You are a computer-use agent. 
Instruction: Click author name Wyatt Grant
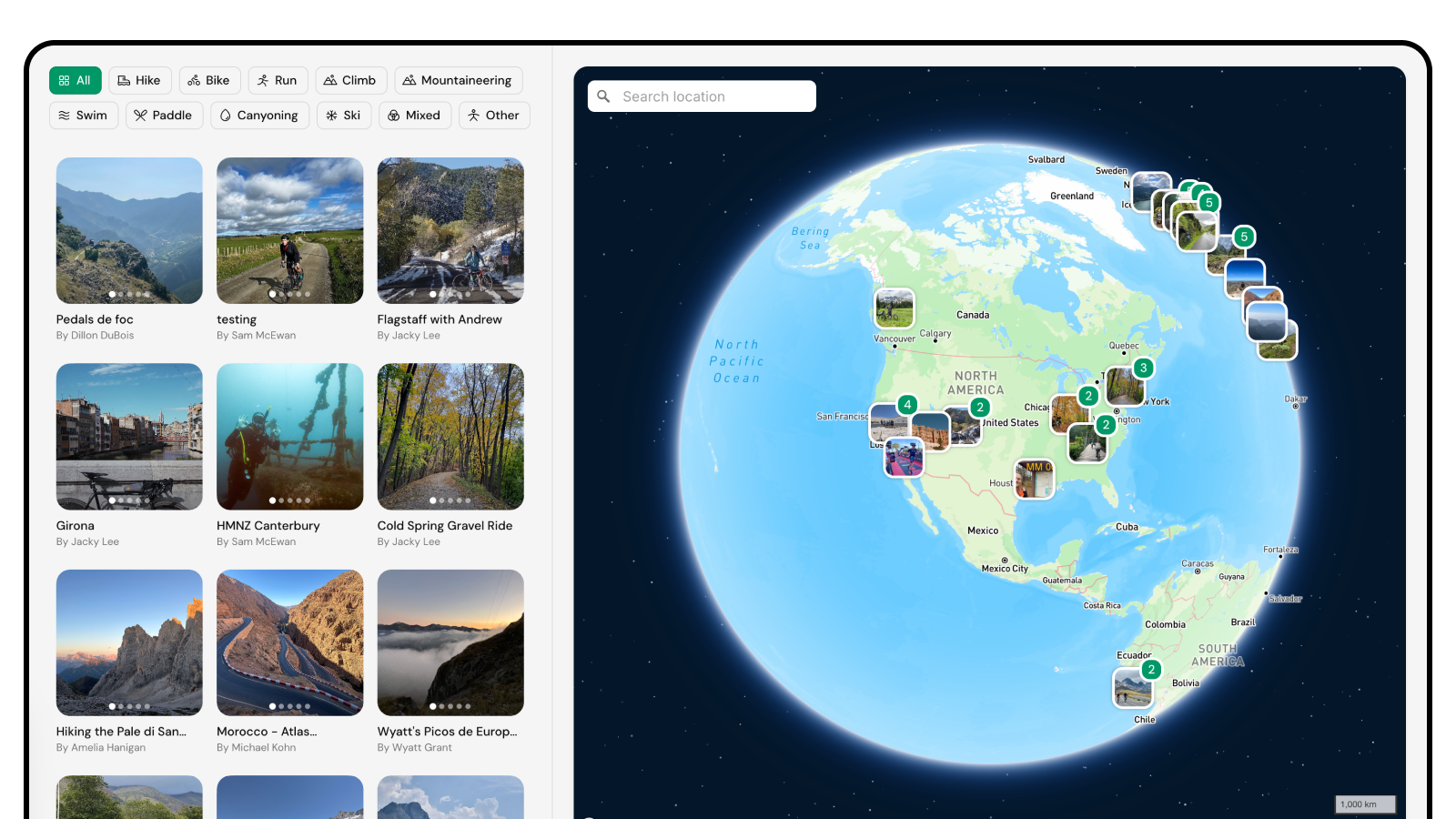click(422, 748)
